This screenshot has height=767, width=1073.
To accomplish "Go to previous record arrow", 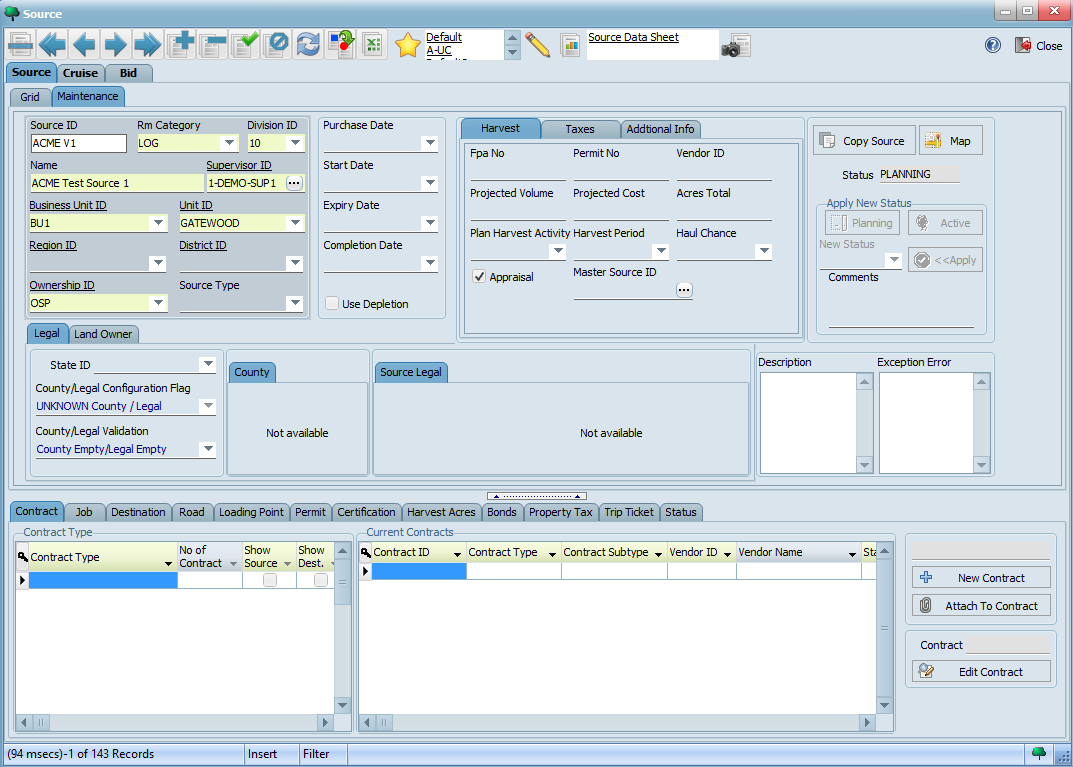I will pyautogui.click(x=83, y=44).
